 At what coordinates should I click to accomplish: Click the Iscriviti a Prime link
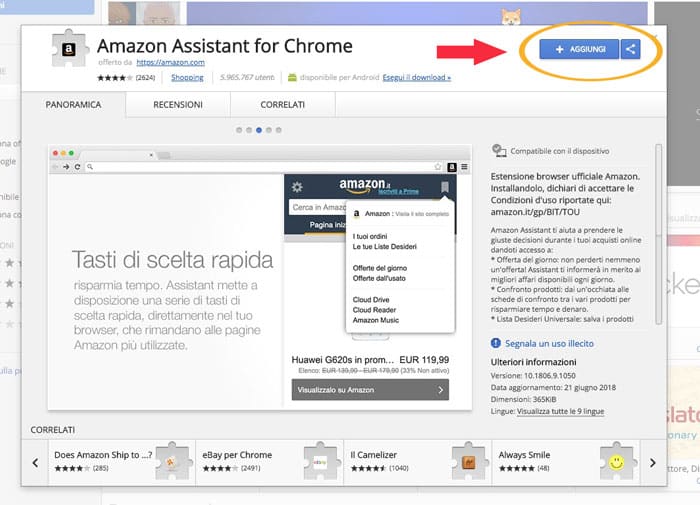398,192
